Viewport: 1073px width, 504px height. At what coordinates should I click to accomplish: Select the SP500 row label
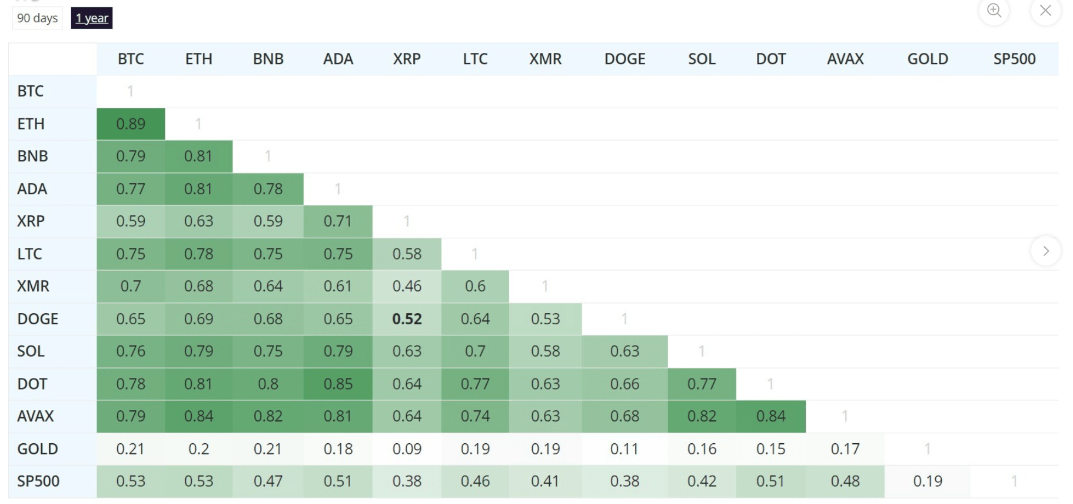53,481
